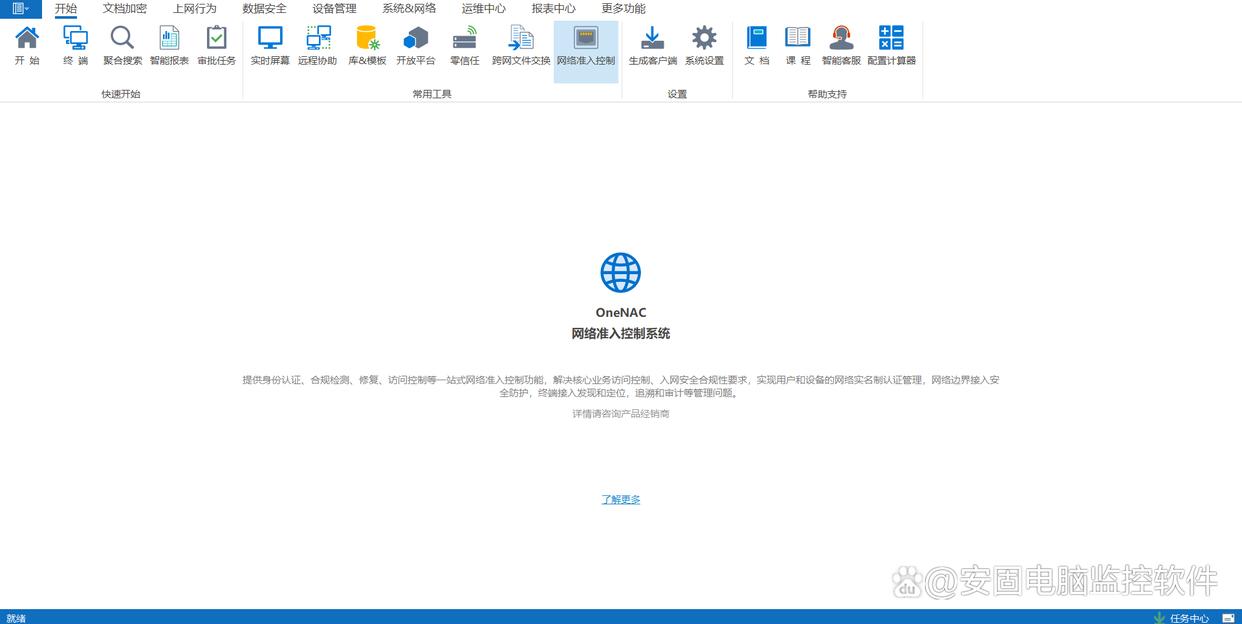Open 课程 courses icon
This screenshot has height=624, width=1242.
(798, 46)
